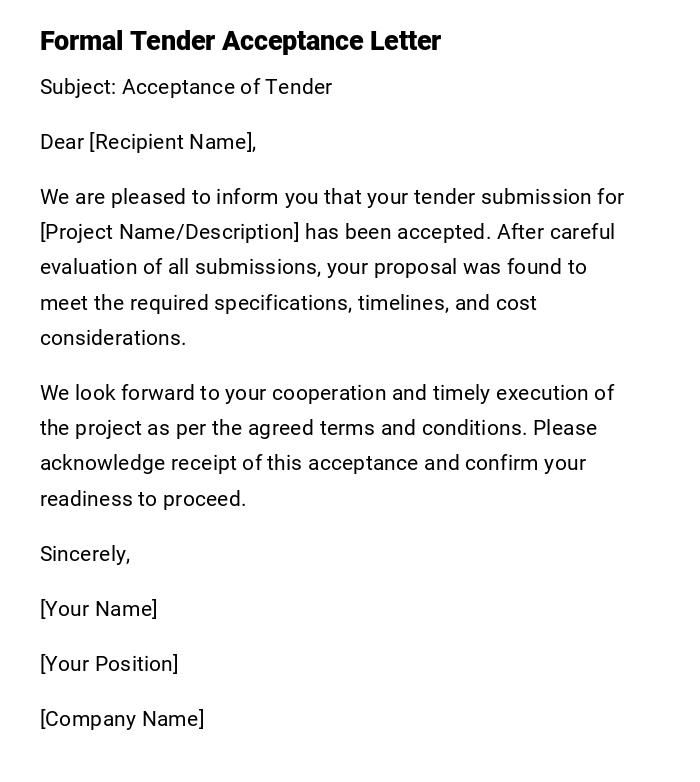
Task: Click the Subject: Acceptance of Tender line
Action: (186, 87)
